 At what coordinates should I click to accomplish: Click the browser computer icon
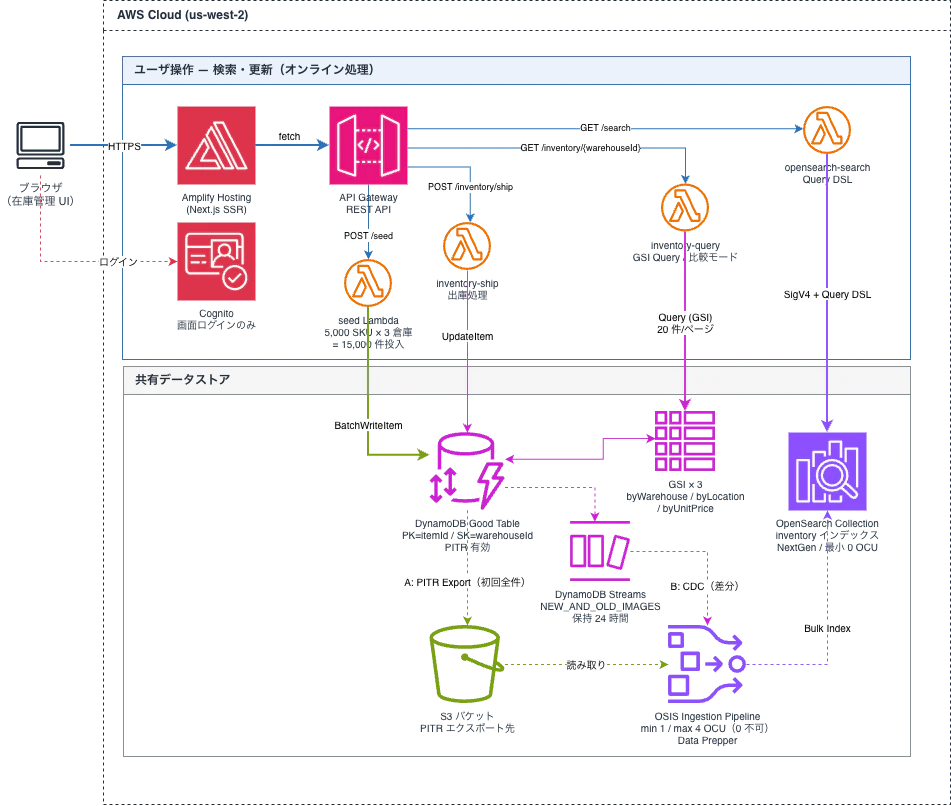click(40, 146)
